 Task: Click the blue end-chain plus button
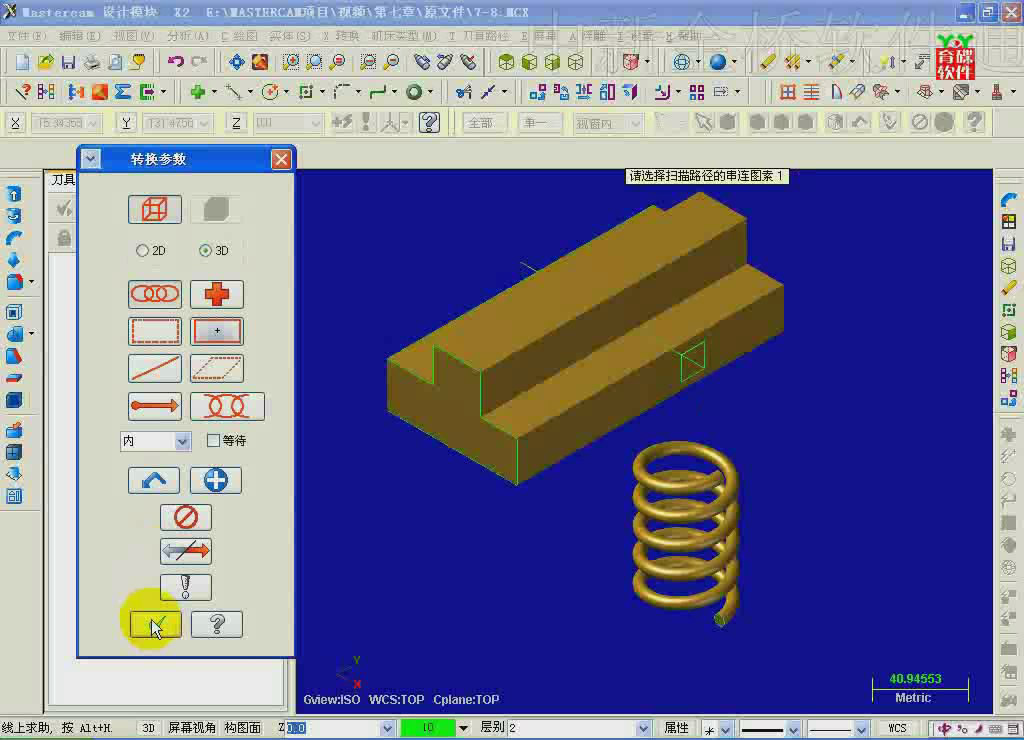tap(216, 480)
